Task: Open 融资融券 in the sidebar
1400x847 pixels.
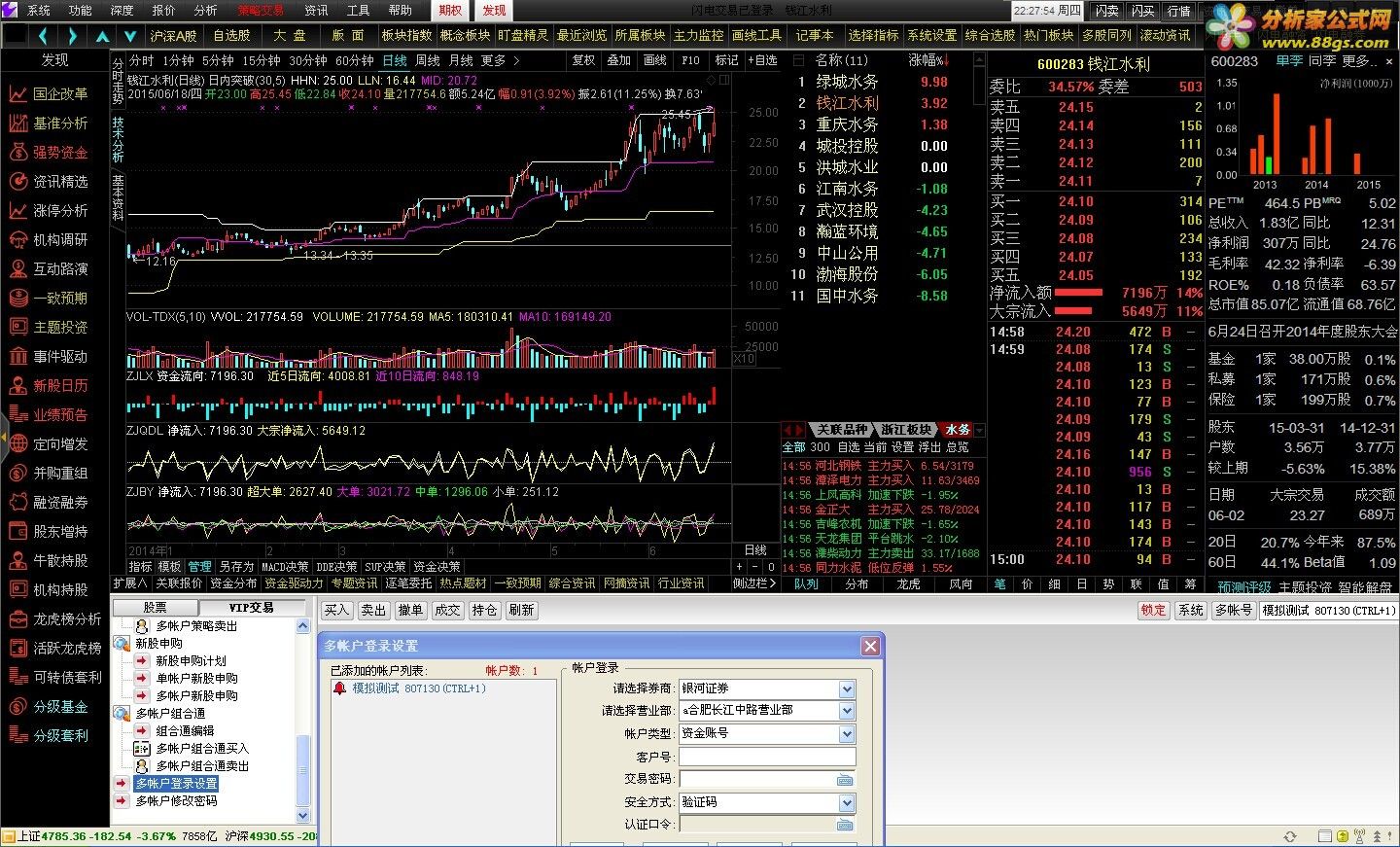Action: [60, 503]
